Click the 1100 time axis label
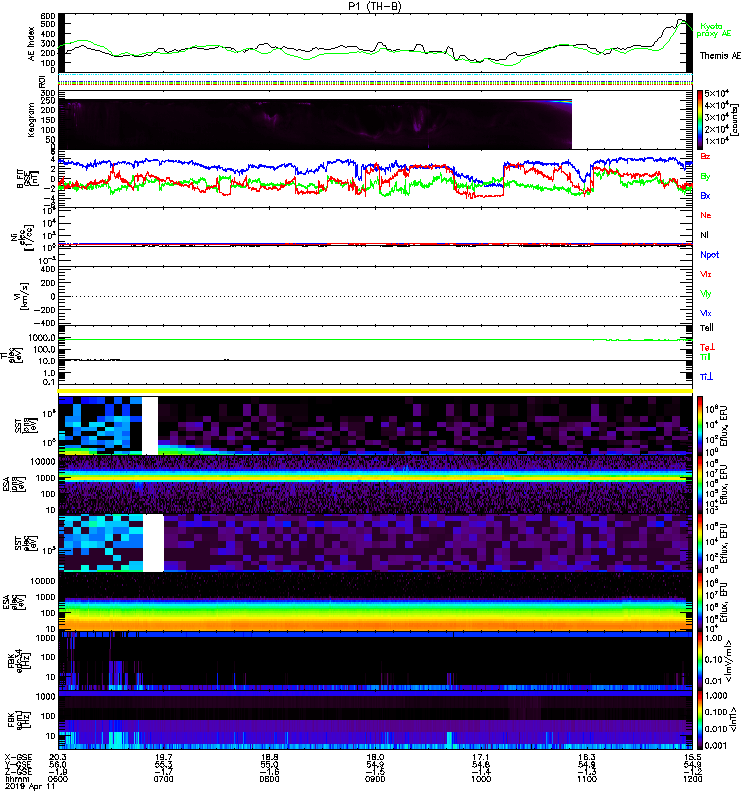 coord(587,779)
